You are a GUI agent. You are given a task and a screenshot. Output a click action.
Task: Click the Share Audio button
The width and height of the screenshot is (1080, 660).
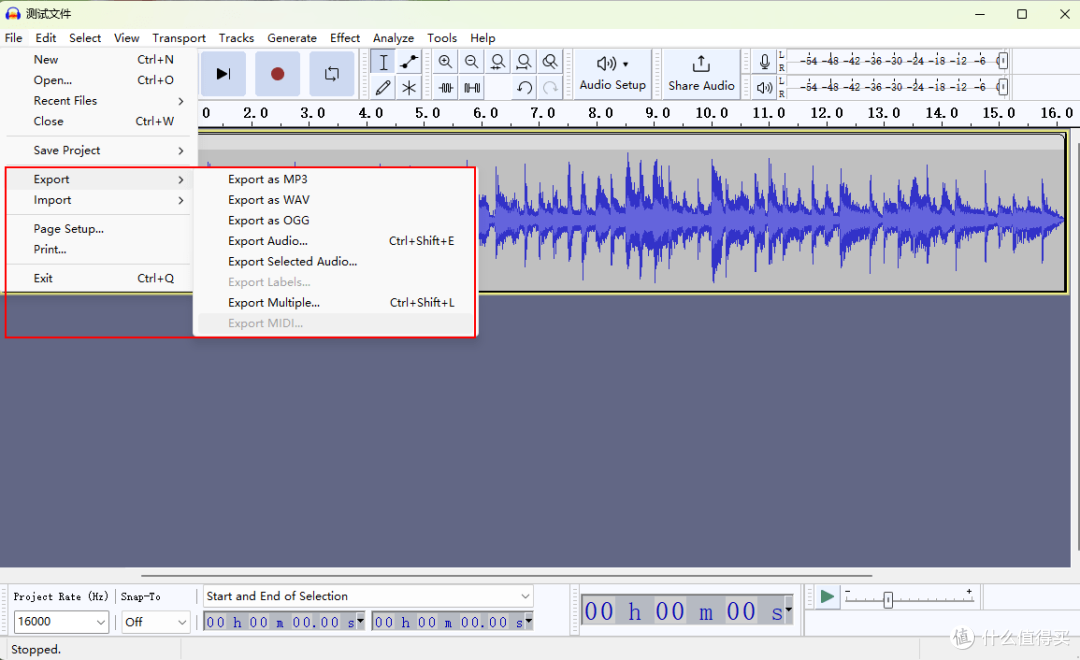point(701,74)
